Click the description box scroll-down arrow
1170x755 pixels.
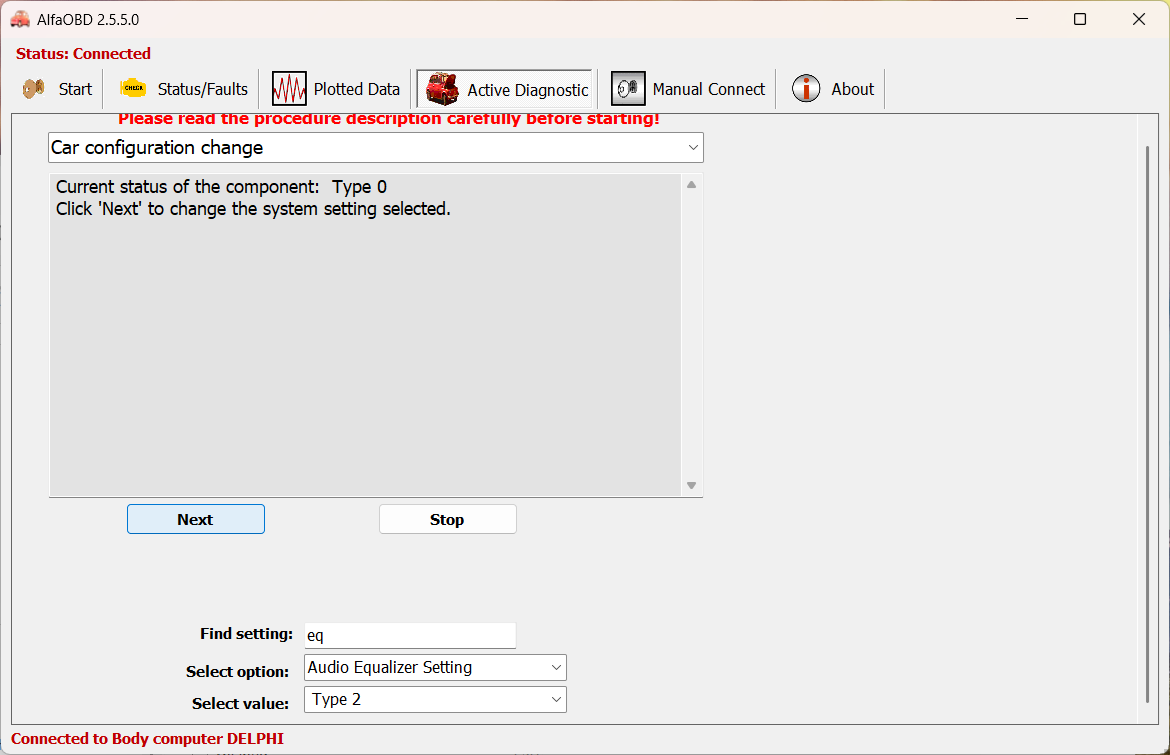[691, 486]
